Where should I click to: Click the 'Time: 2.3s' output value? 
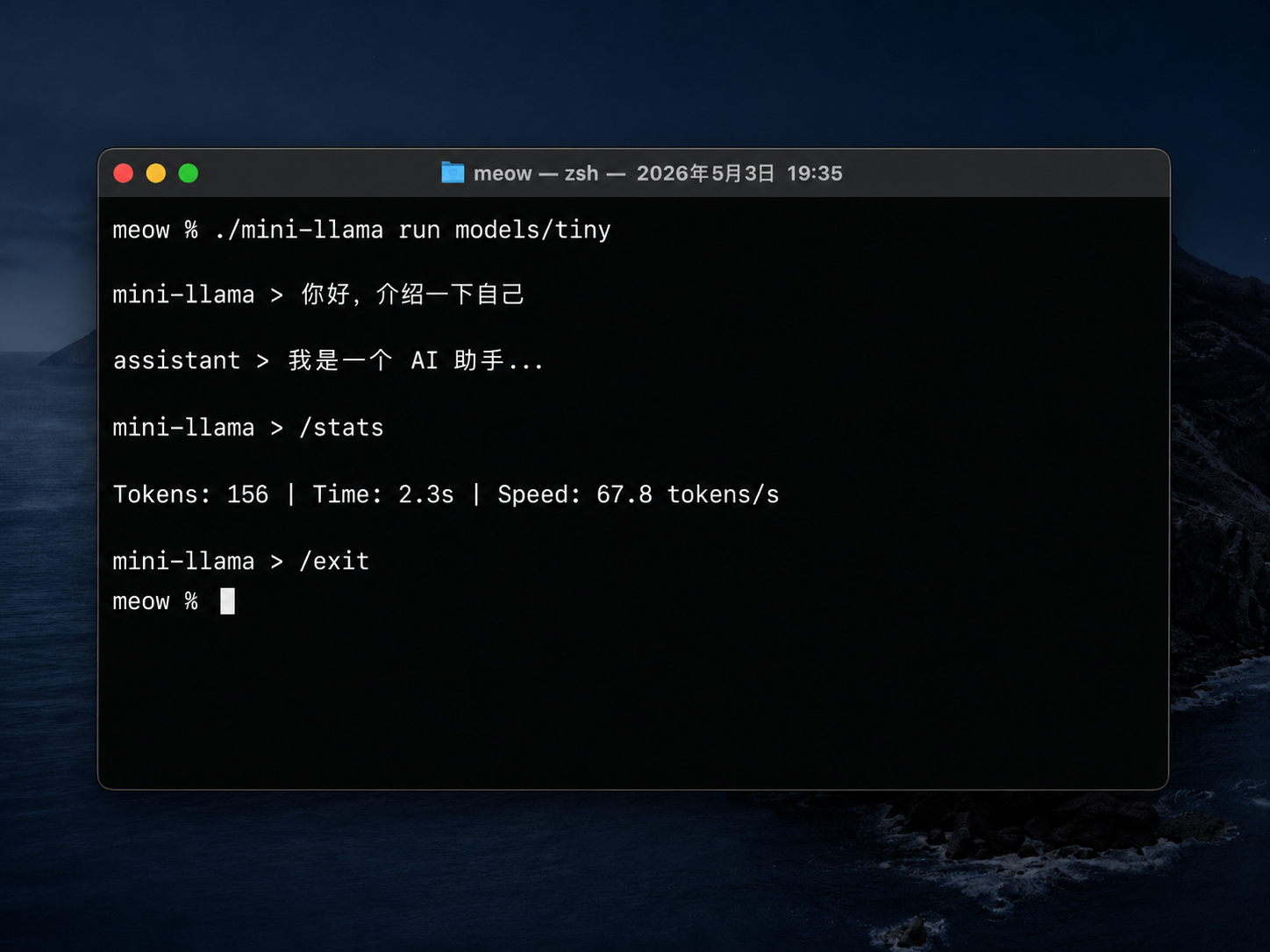pyautogui.click(x=383, y=494)
